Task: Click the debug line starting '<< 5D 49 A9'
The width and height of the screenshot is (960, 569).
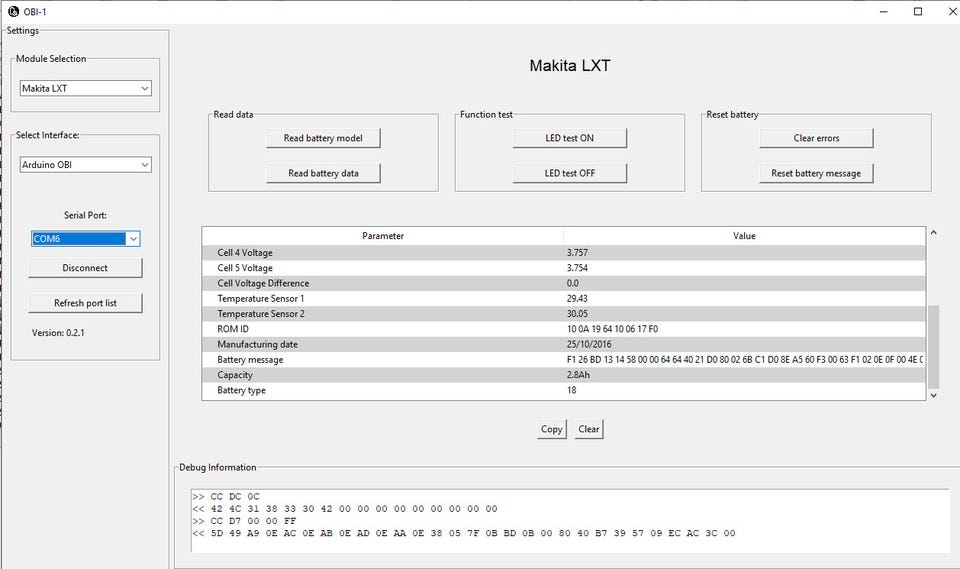Action: click(464, 533)
